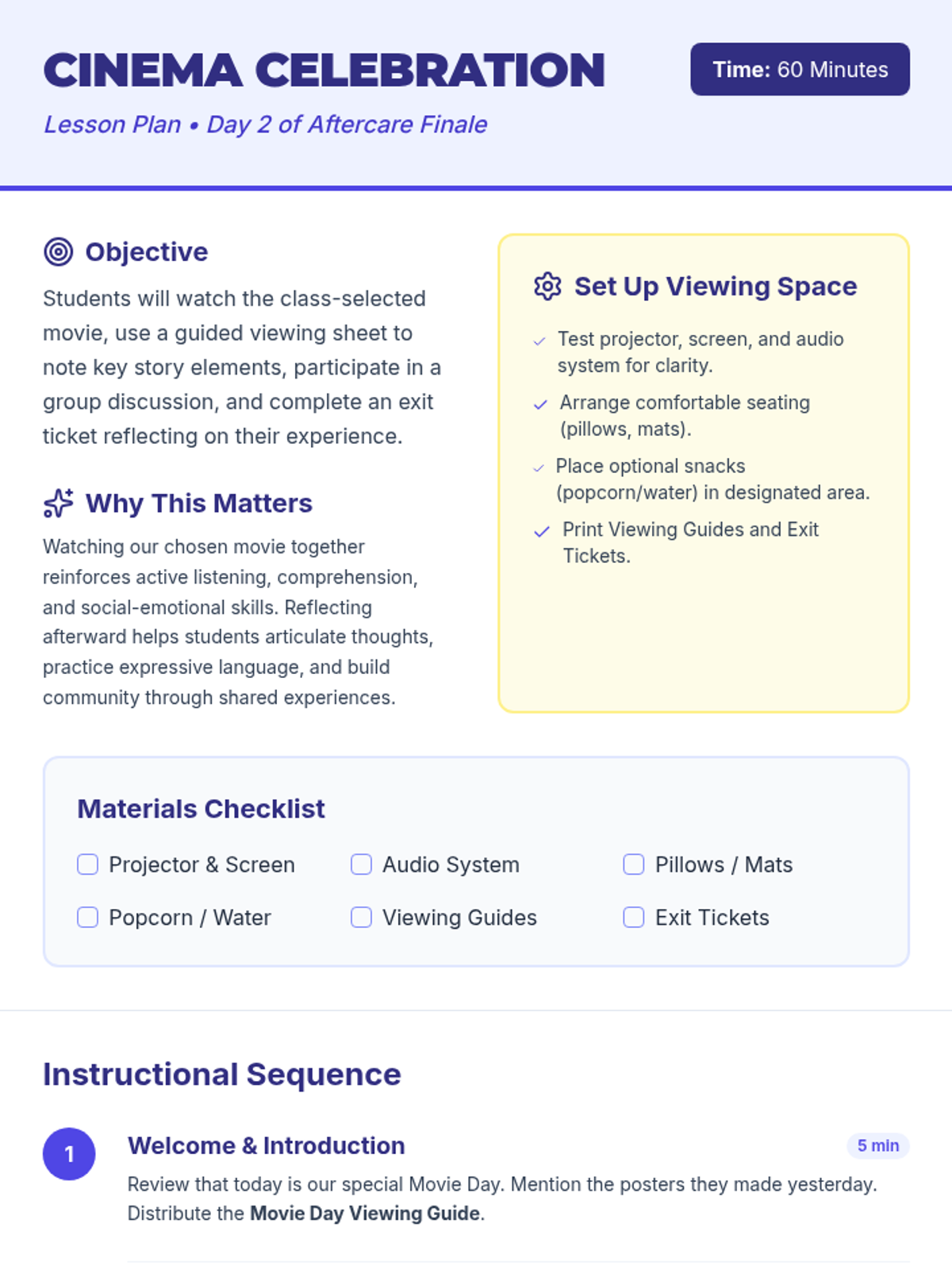
Task: Click the target icon beside Objective
Action: (58, 252)
